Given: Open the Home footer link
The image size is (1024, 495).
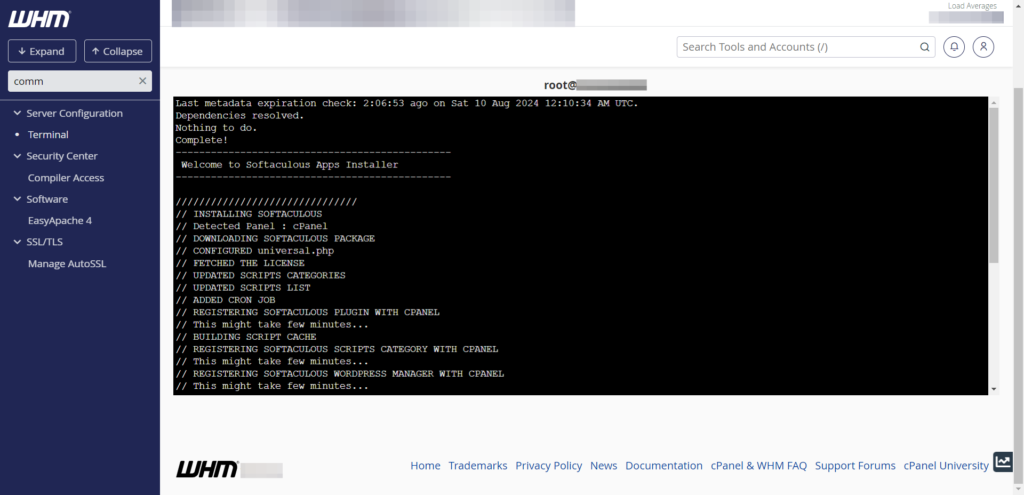Looking at the screenshot, I should (425, 466).
